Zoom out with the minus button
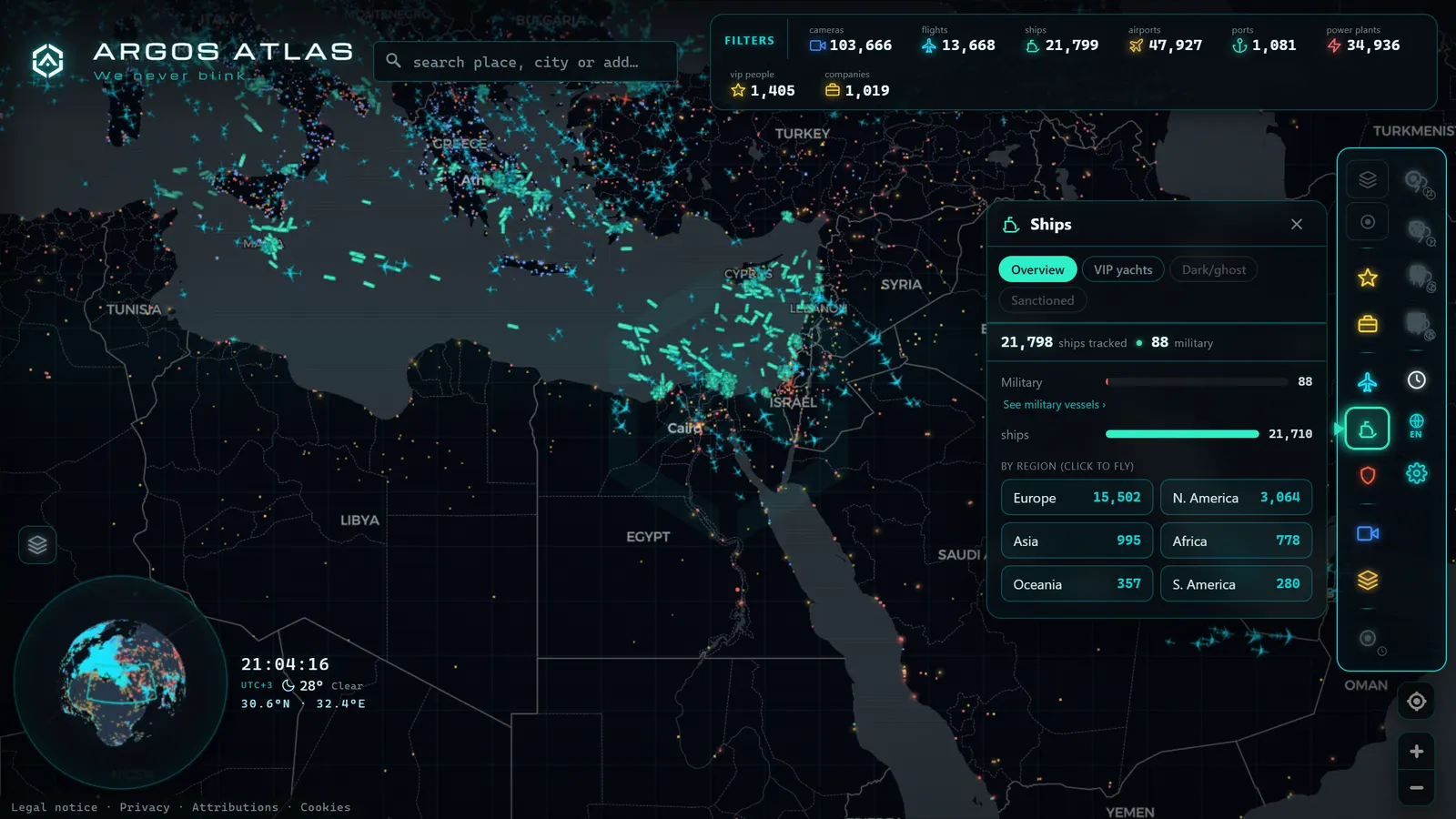 tap(1416, 788)
